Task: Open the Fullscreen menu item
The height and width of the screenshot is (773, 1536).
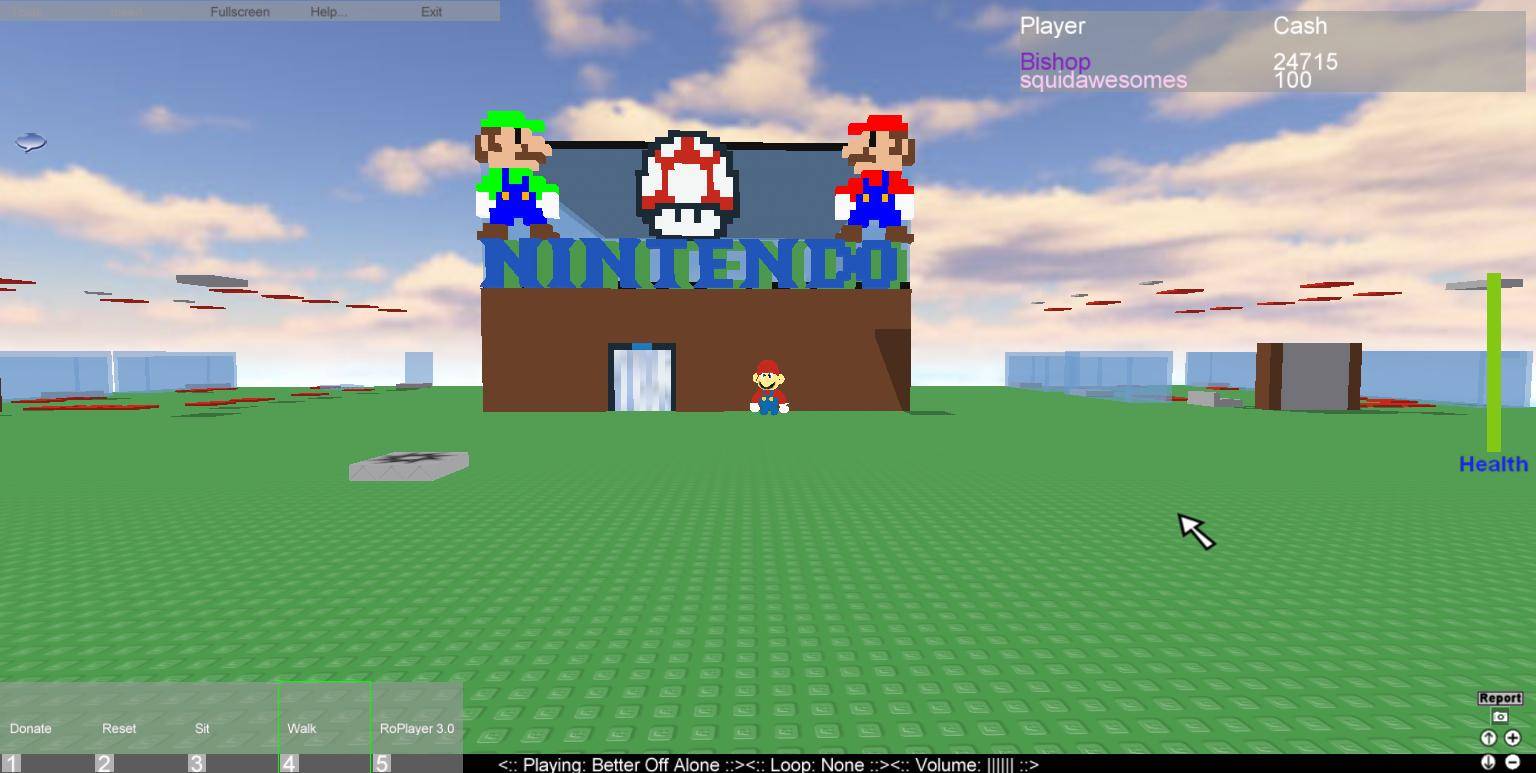Action: [240, 12]
